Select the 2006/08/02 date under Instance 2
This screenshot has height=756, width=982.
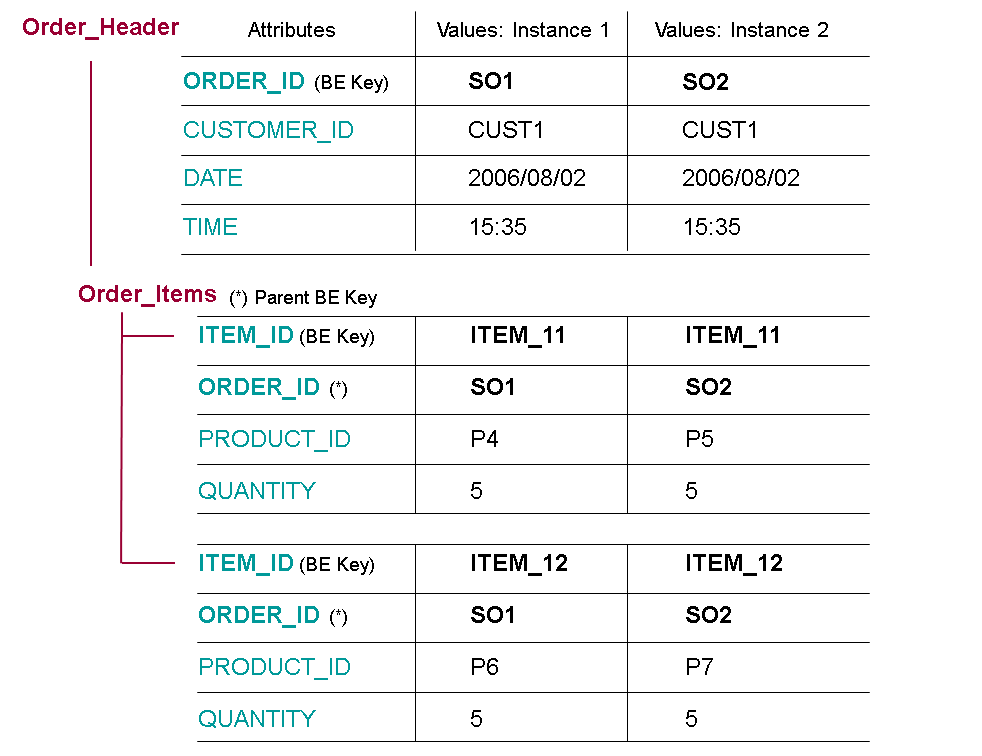(740, 179)
